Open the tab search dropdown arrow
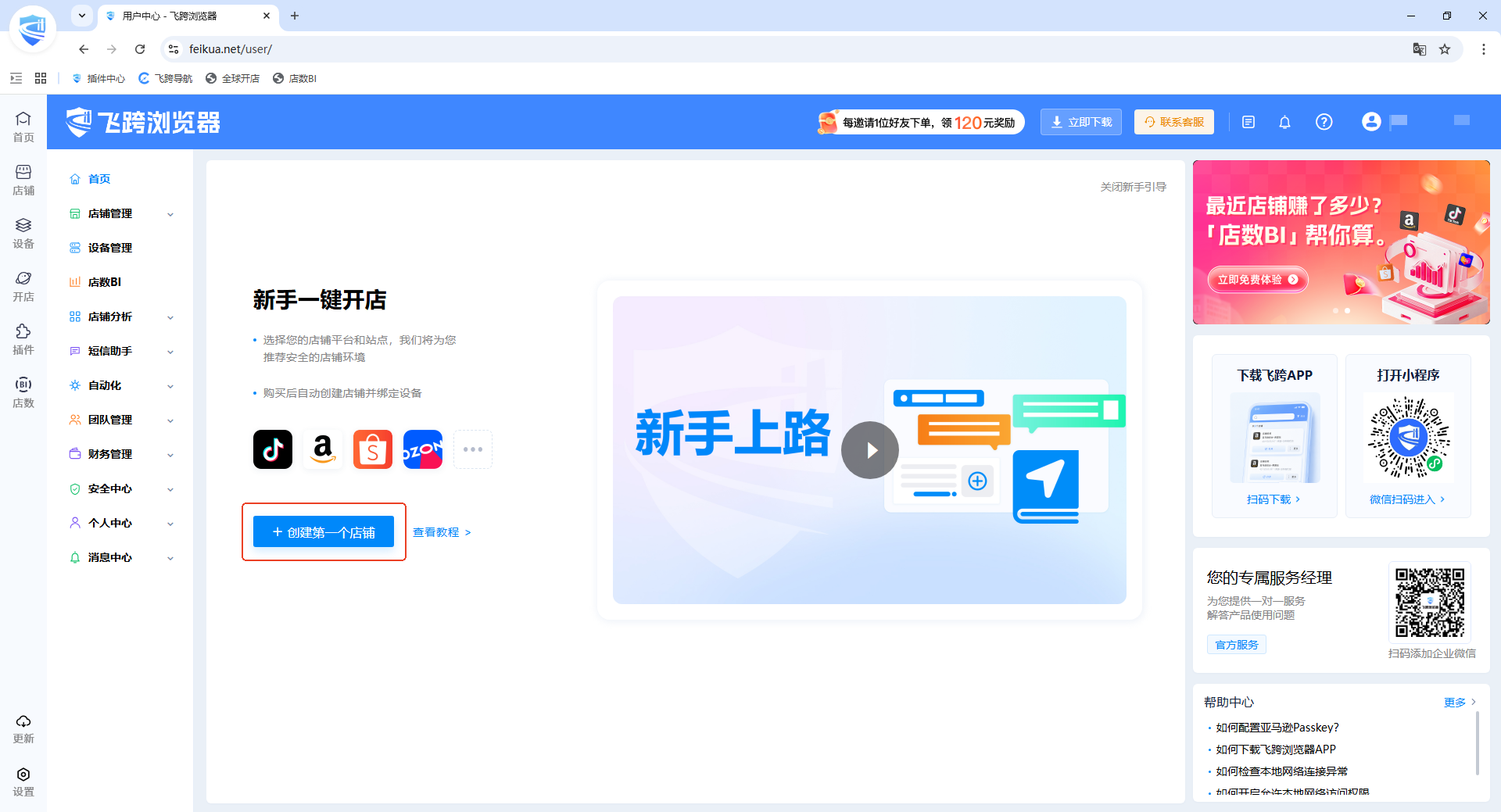The height and width of the screenshot is (812, 1501). (x=82, y=16)
